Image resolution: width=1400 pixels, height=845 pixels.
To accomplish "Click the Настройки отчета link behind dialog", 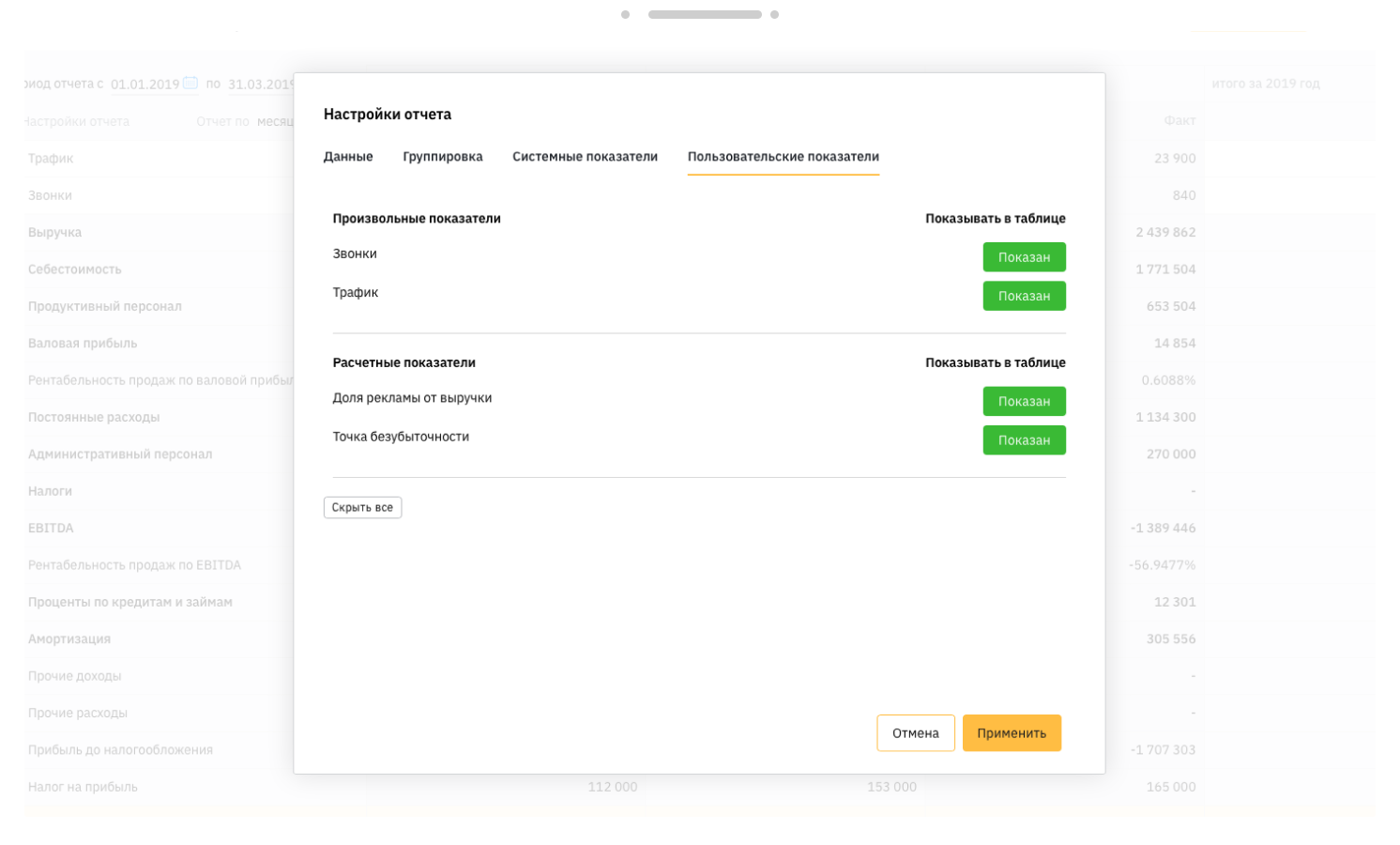I will [77, 121].
